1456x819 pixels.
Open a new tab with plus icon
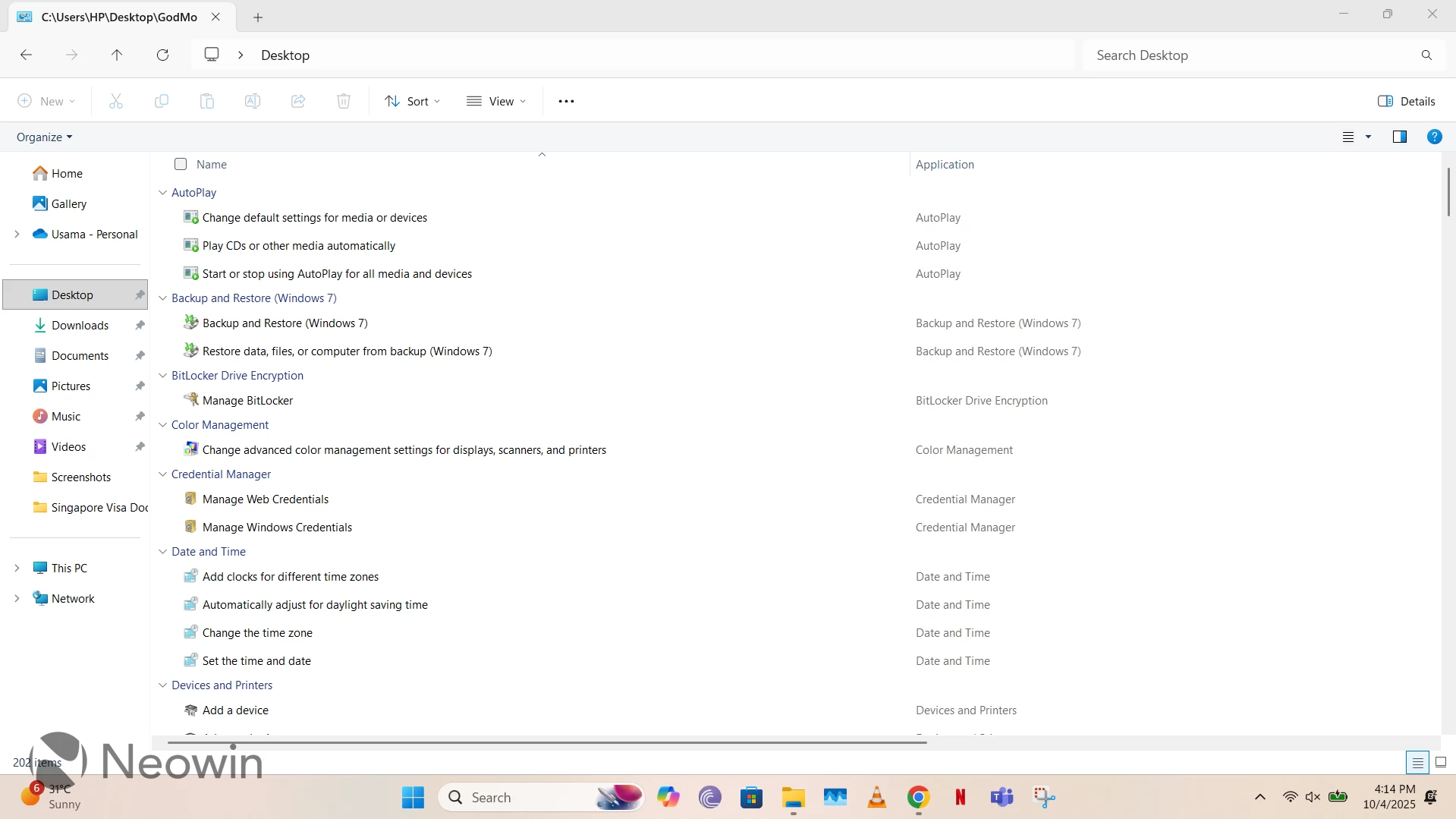point(258,17)
